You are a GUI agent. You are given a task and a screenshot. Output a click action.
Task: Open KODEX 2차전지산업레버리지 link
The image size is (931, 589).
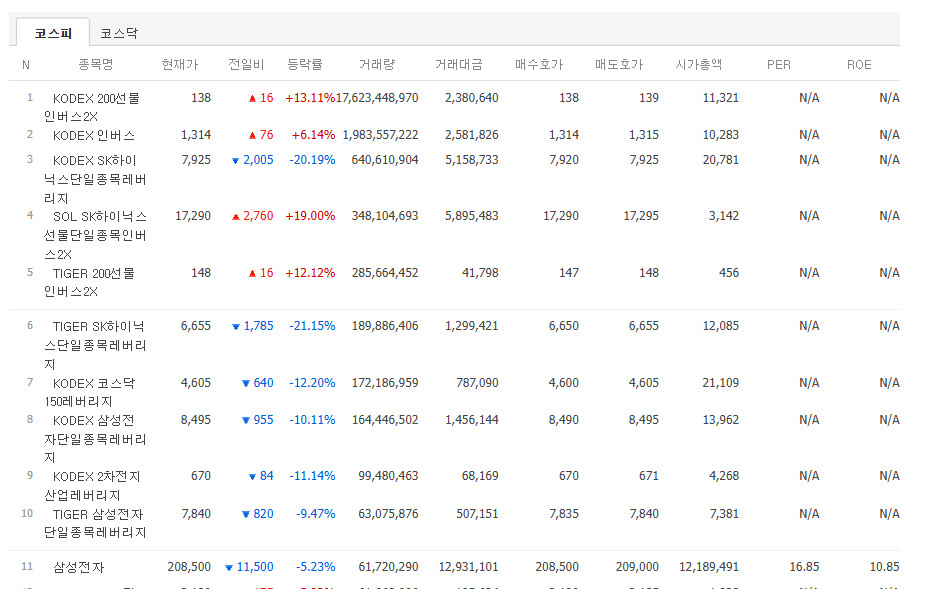(x=93, y=485)
